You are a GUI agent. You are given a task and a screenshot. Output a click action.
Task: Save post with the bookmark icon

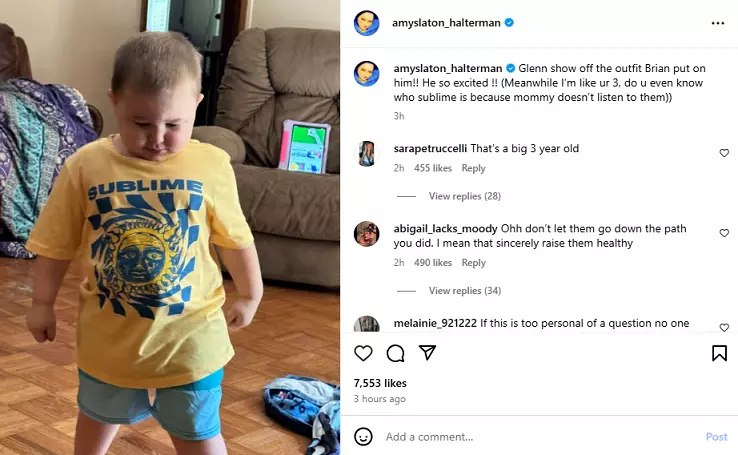[x=719, y=353]
